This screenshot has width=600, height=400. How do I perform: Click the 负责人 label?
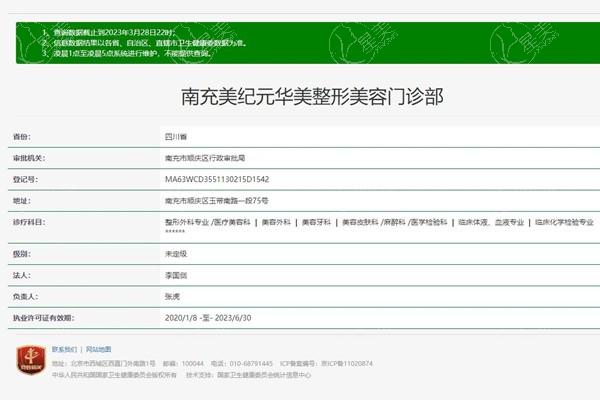pos(25,296)
